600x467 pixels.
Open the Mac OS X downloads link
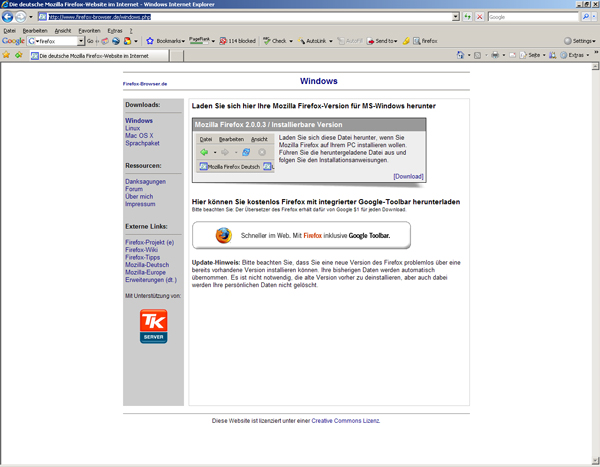[139, 136]
